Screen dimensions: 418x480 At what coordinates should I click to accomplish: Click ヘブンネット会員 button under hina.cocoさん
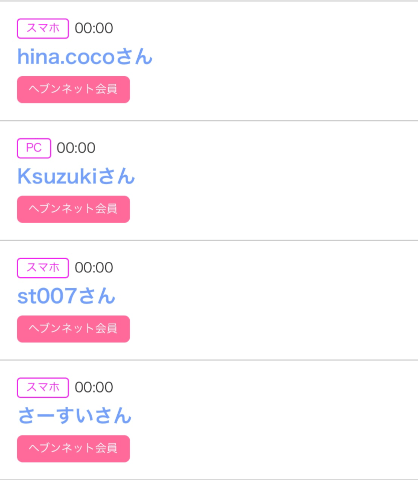point(73,89)
